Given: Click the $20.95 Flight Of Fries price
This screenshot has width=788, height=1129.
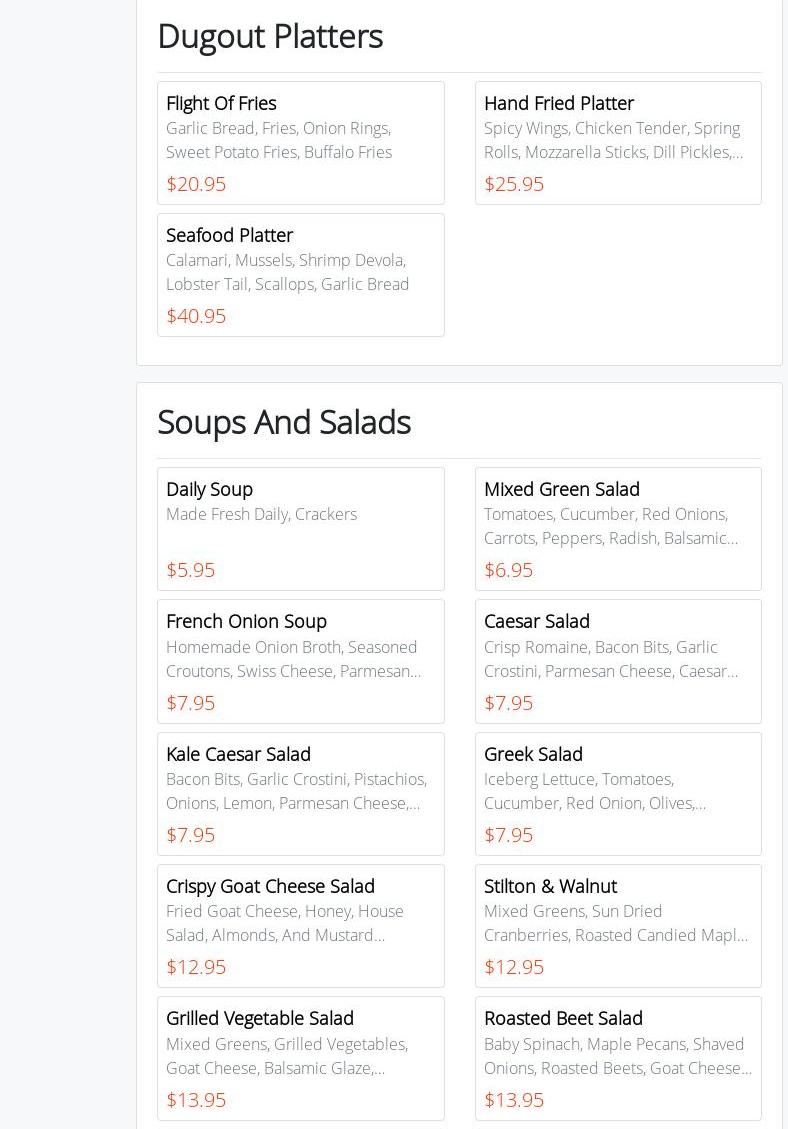Looking at the screenshot, I should 196,184.
